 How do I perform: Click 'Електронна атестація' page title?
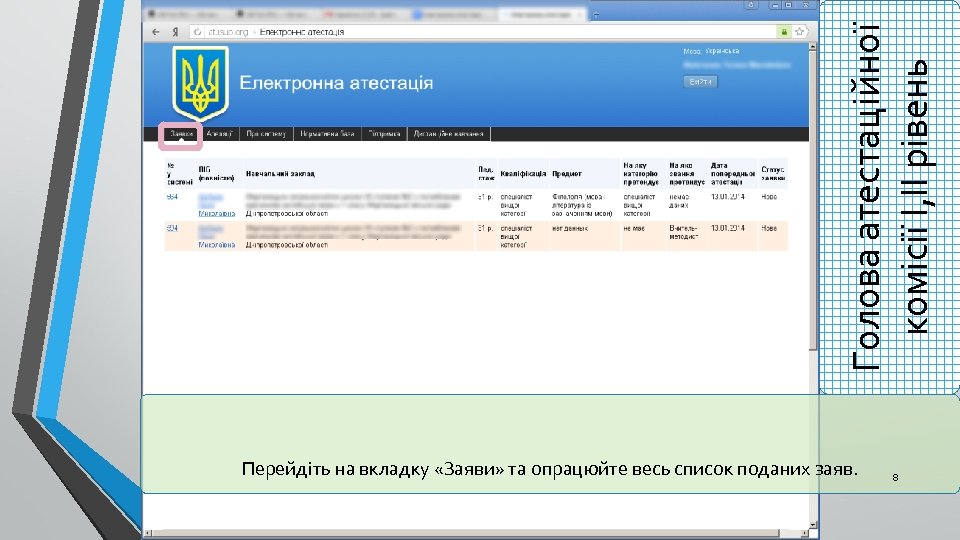(x=336, y=83)
